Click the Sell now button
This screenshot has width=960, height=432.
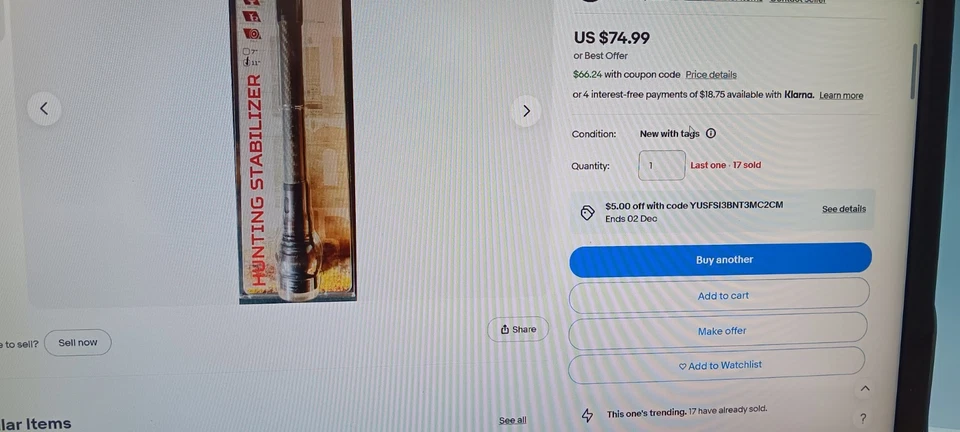[x=78, y=343]
